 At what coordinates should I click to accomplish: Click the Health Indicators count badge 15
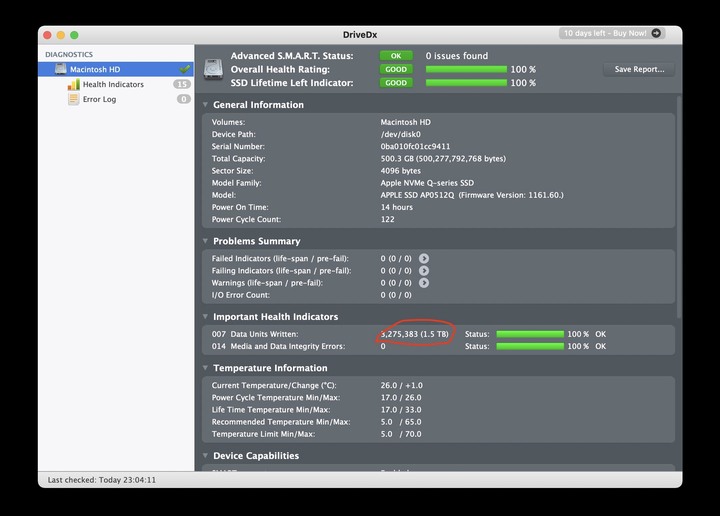(x=182, y=84)
